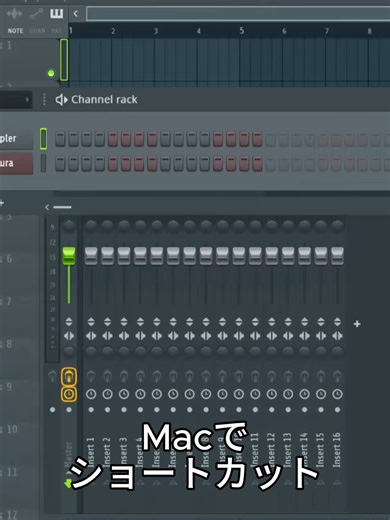The width and height of the screenshot is (390, 520).
Task: Open the Channel rack dotted options menu
Action: pyautogui.click(x=44, y=99)
